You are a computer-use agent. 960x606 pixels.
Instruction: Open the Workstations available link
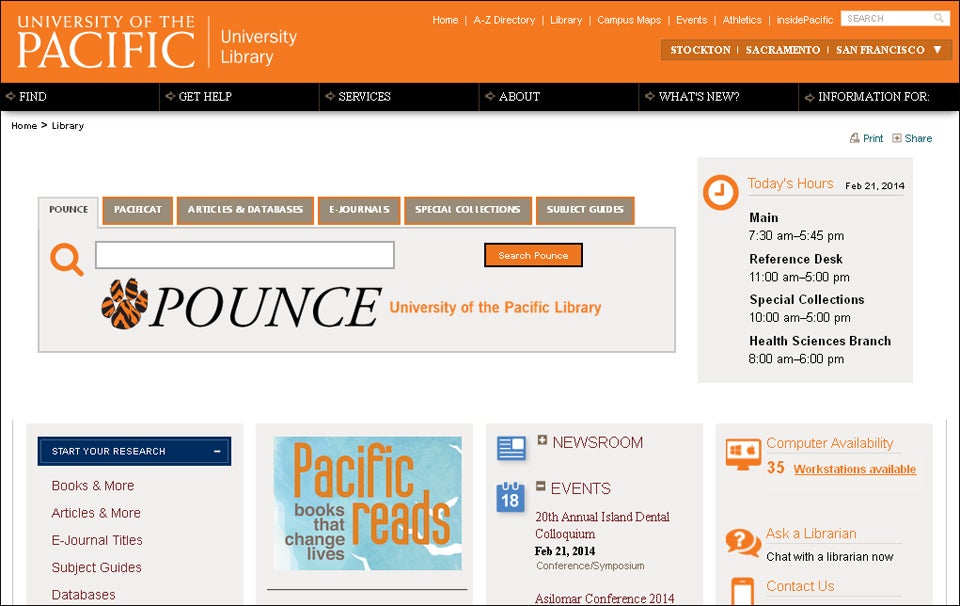[x=852, y=469]
